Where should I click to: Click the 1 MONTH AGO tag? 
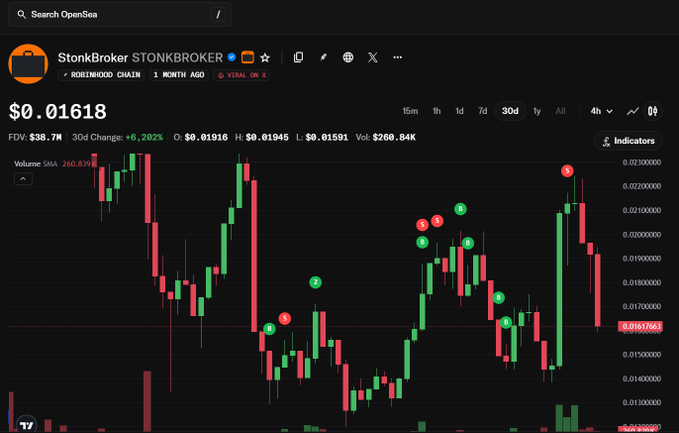[179, 75]
